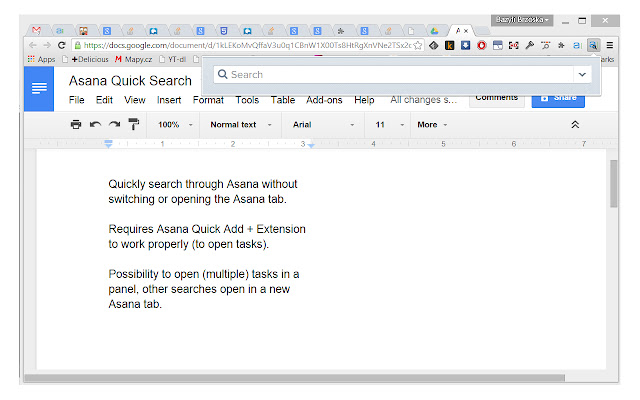The height and width of the screenshot is (400, 640).
Task: Click the Comments button
Action: 497,100
